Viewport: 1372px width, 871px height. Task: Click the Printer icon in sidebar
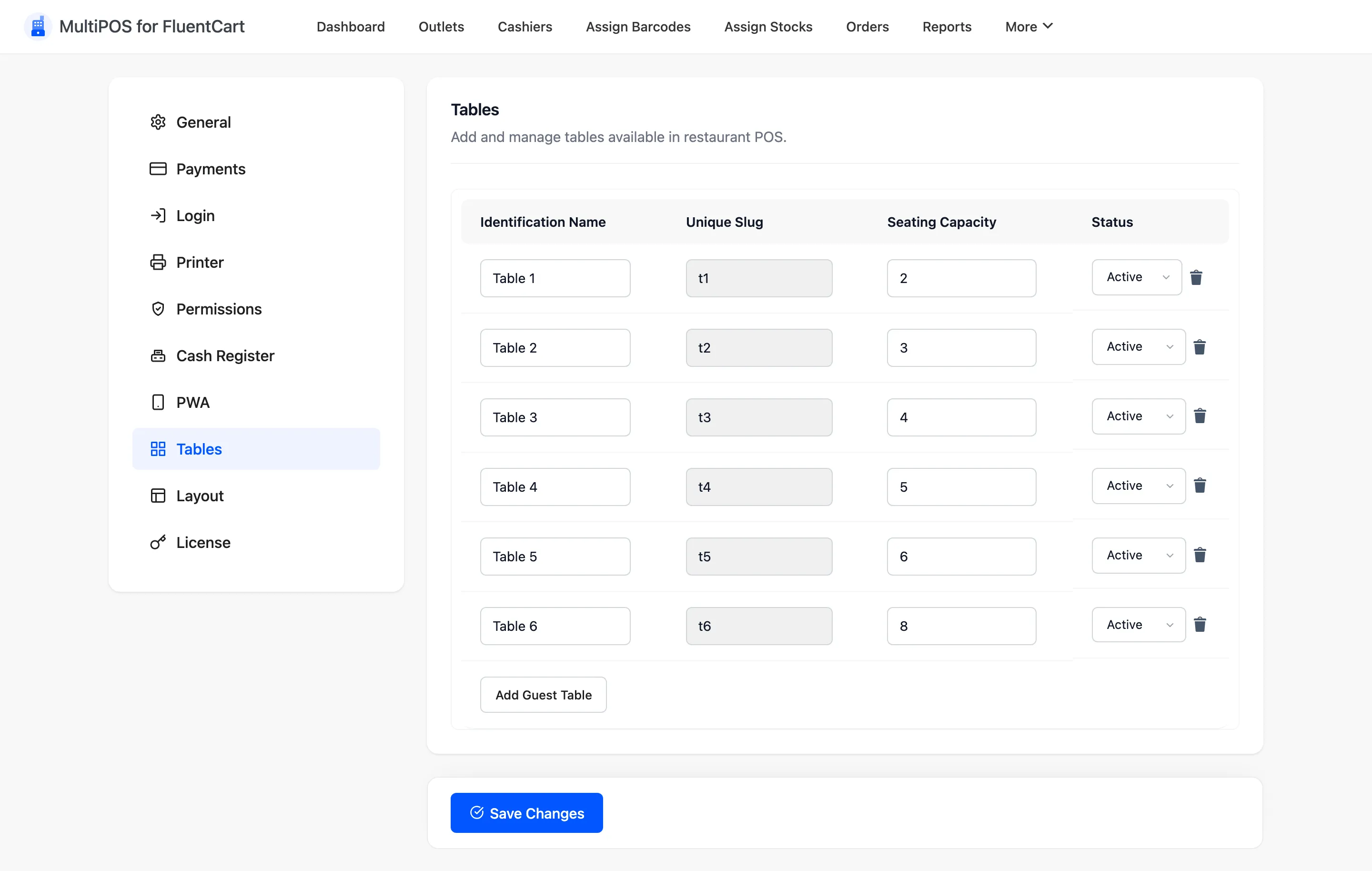click(x=158, y=262)
